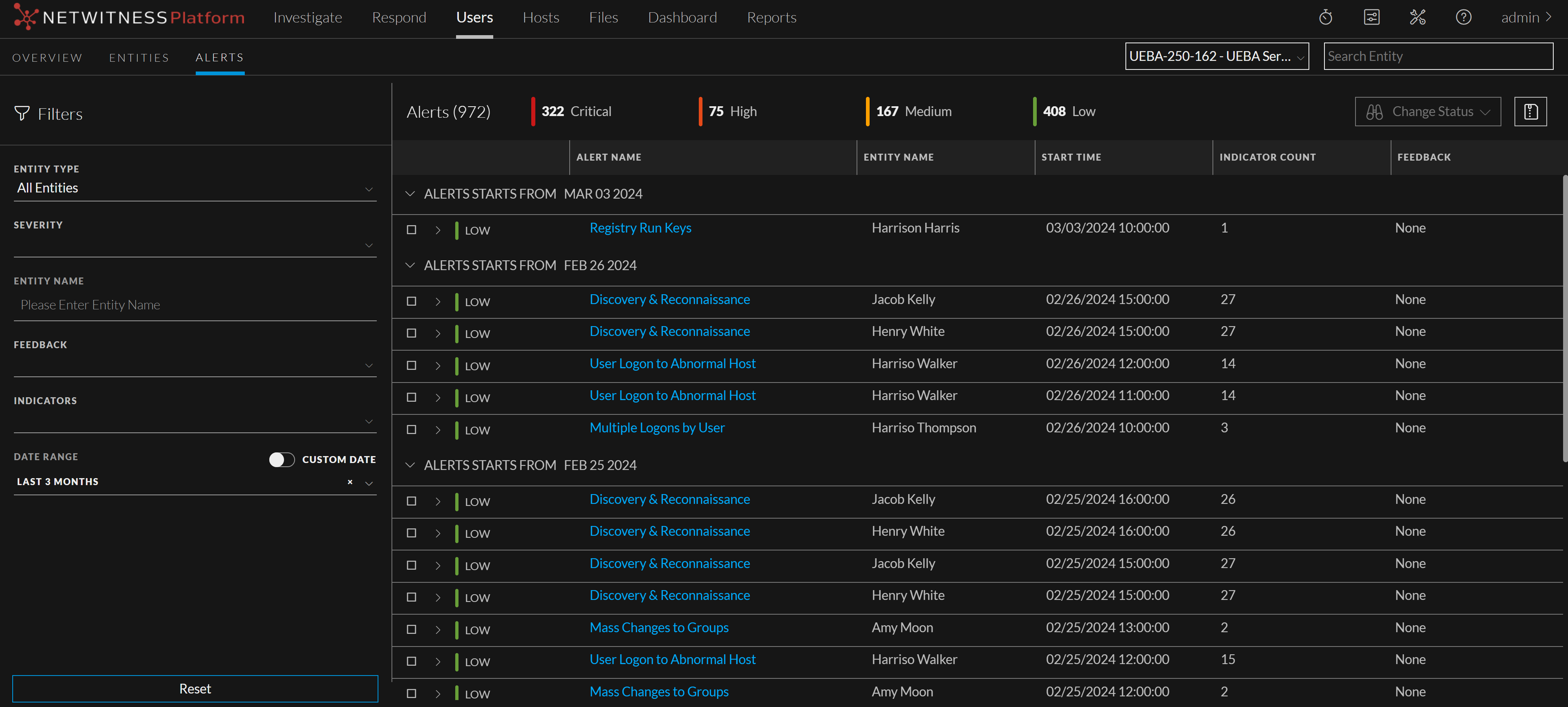This screenshot has width=1568, height=707.
Task: Open the Investigate menu
Action: 307,18
